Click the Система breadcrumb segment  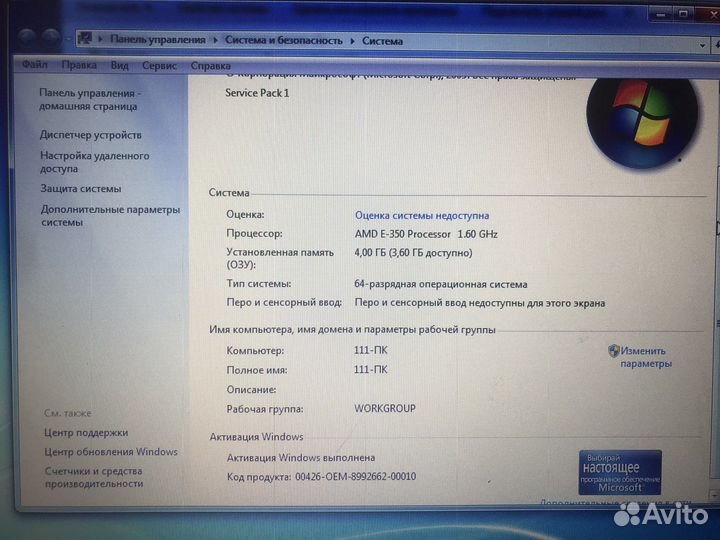coord(382,41)
